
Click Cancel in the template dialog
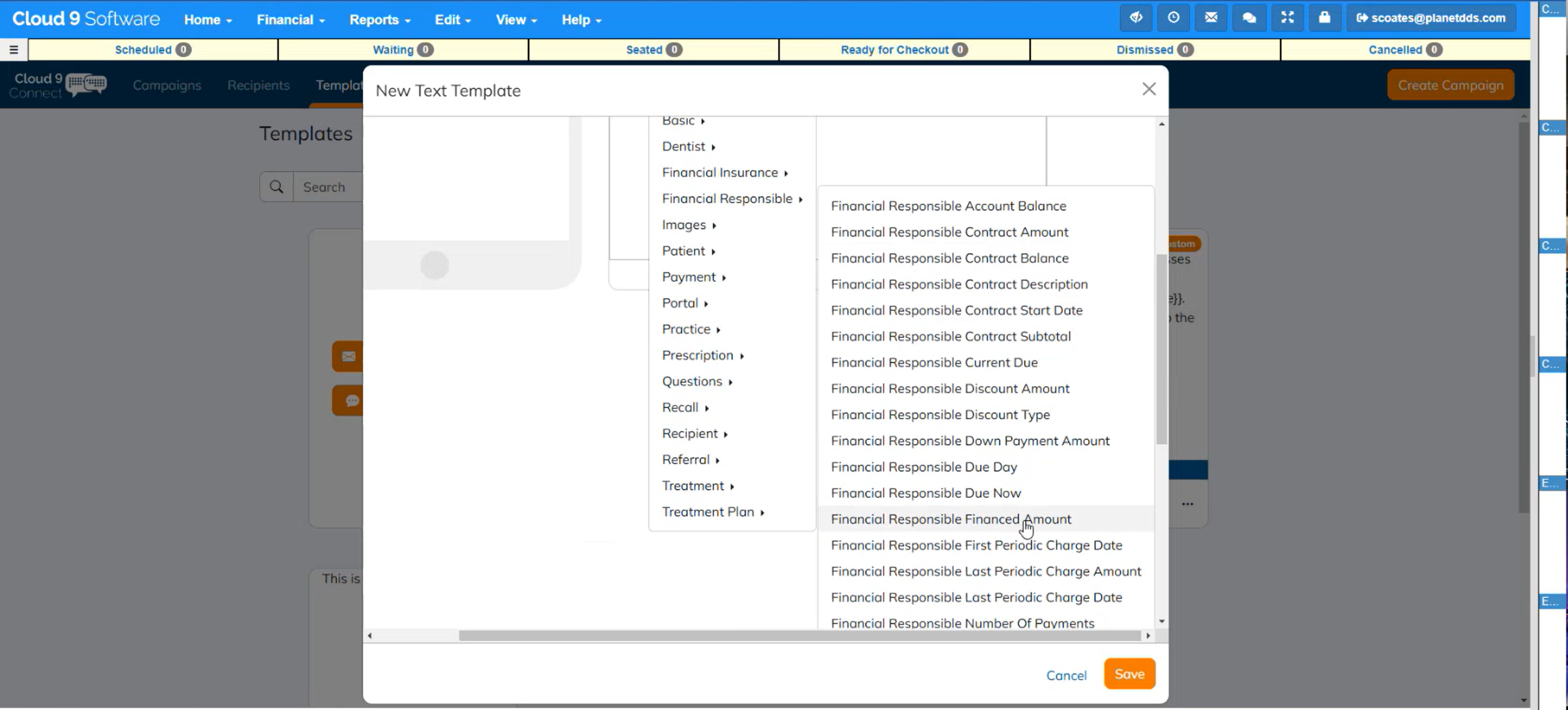(x=1066, y=675)
